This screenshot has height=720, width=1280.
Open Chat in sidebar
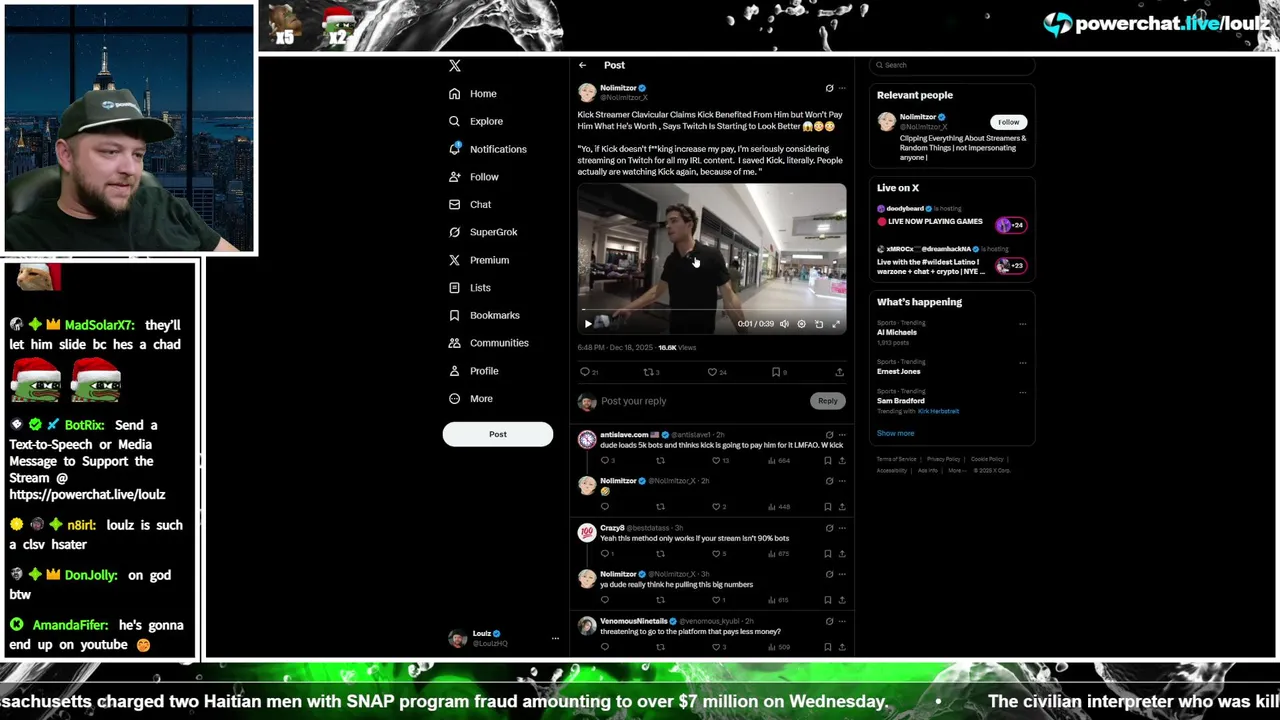click(470, 205)
